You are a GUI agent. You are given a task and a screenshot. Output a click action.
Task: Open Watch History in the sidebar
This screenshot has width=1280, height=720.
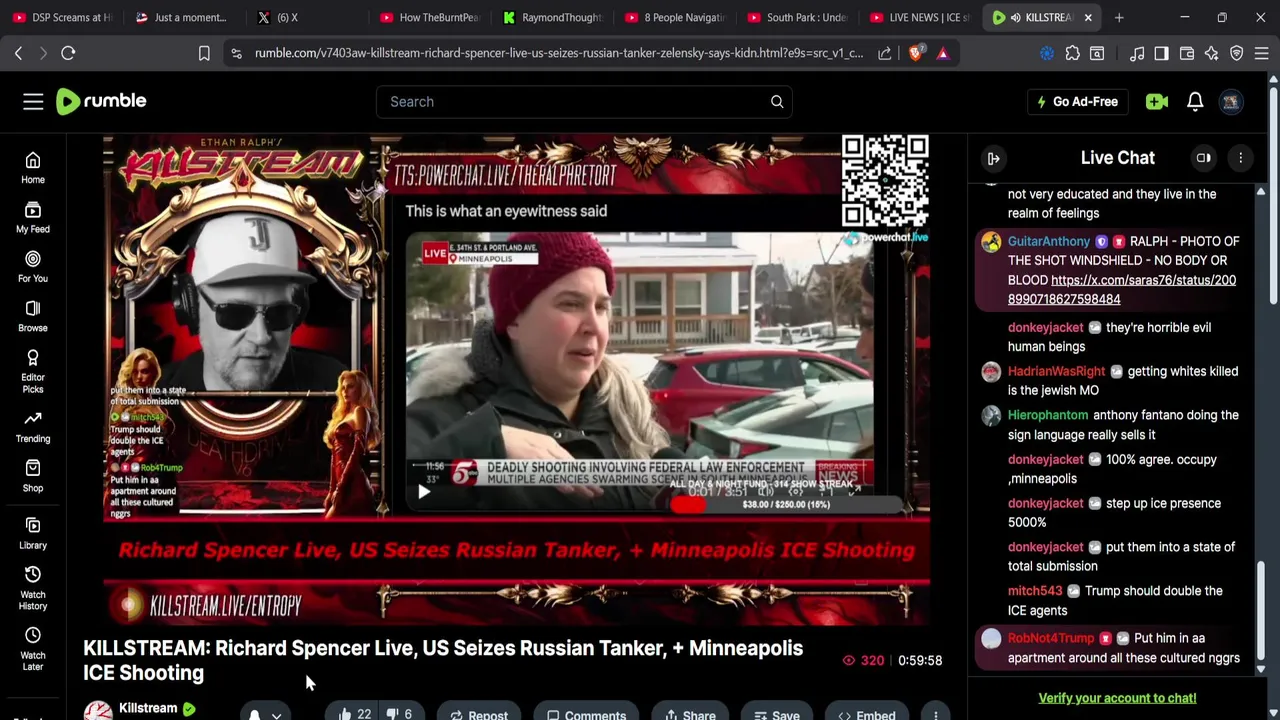[x=33, y=588]
